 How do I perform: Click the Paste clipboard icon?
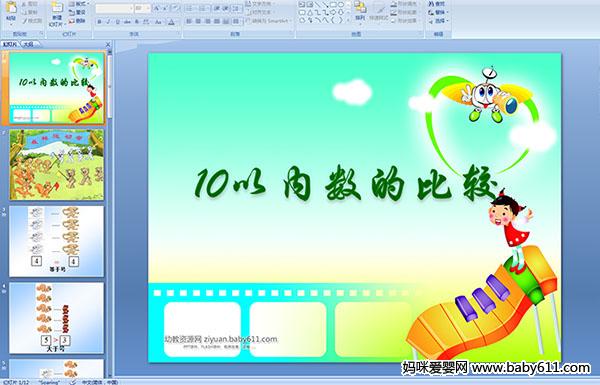[11, 10]
